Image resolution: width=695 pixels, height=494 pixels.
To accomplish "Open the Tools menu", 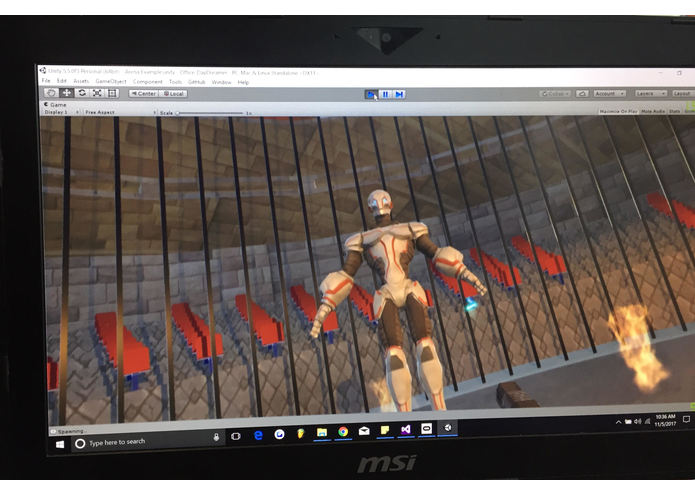I will (x=176, y=82).
